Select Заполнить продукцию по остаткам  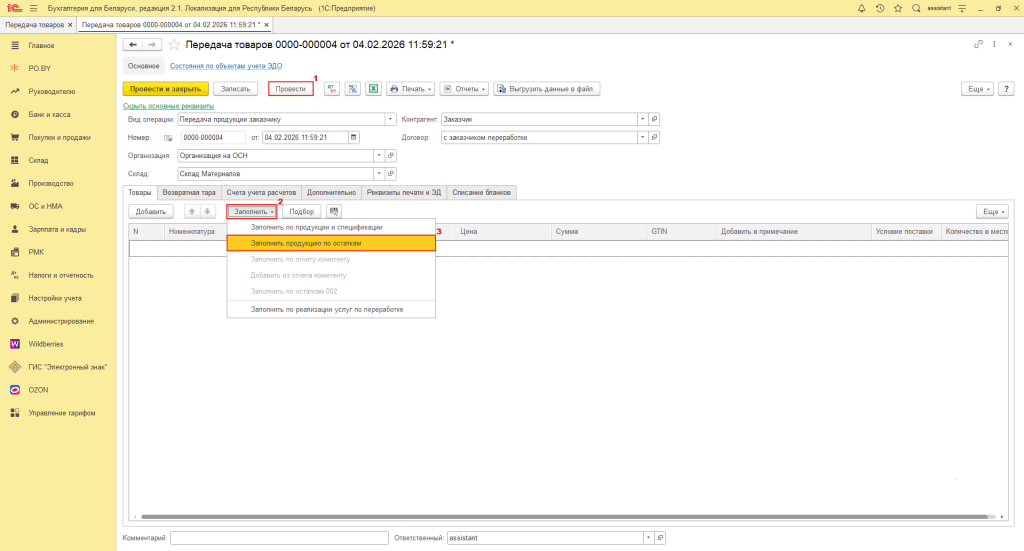pos(331,243)
